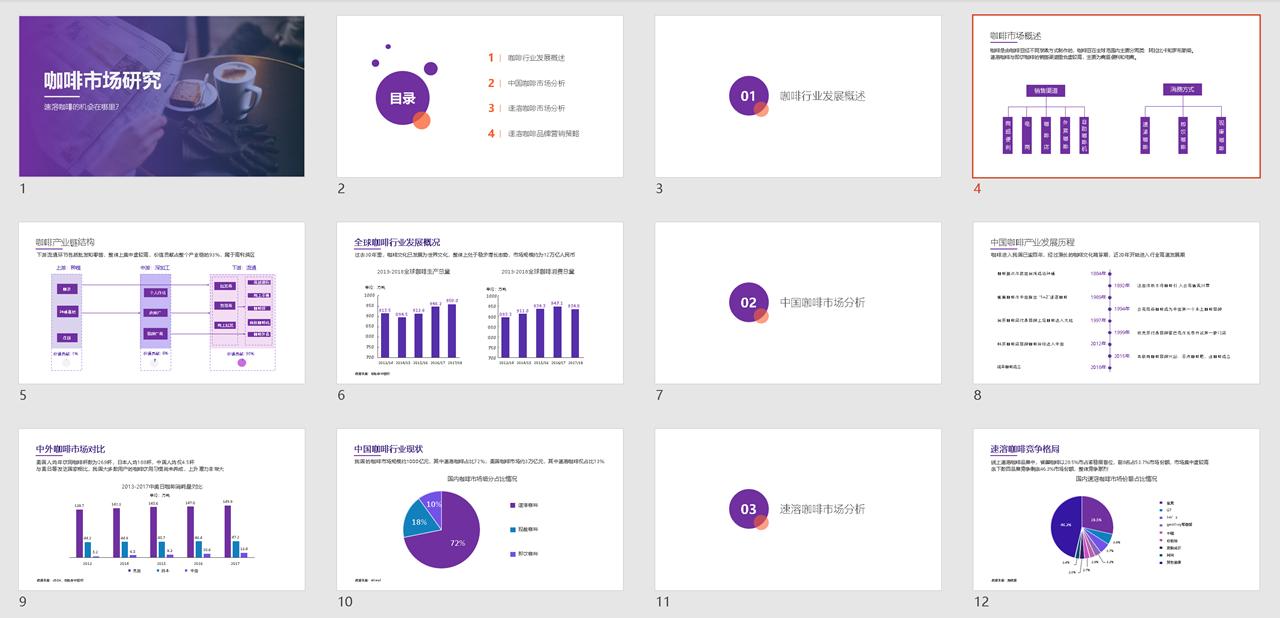Screen dimensions: 1280x618
Task: Select the title slide "咖啡市场研究"
Action: (x=160, y=95)
